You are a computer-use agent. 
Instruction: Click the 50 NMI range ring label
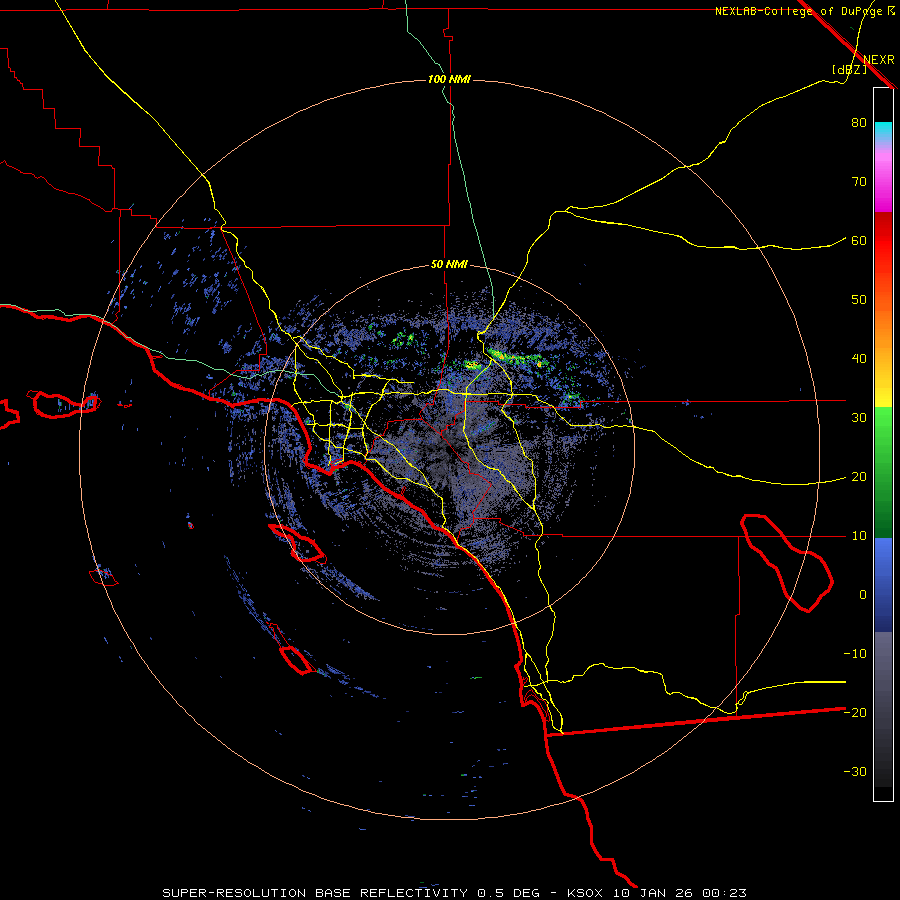[449, 265]
